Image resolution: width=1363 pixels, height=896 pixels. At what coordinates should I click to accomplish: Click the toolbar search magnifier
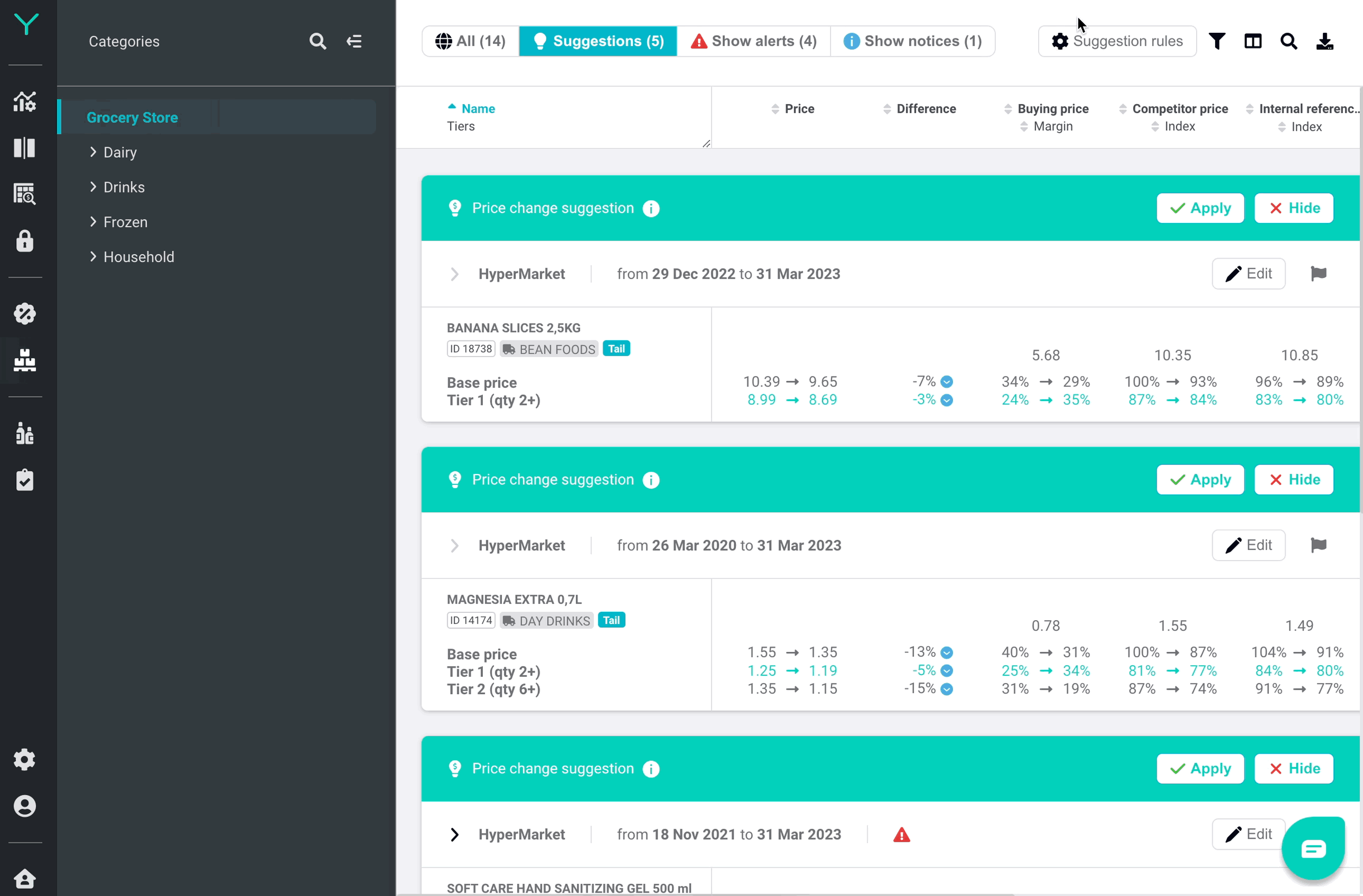1288,41
